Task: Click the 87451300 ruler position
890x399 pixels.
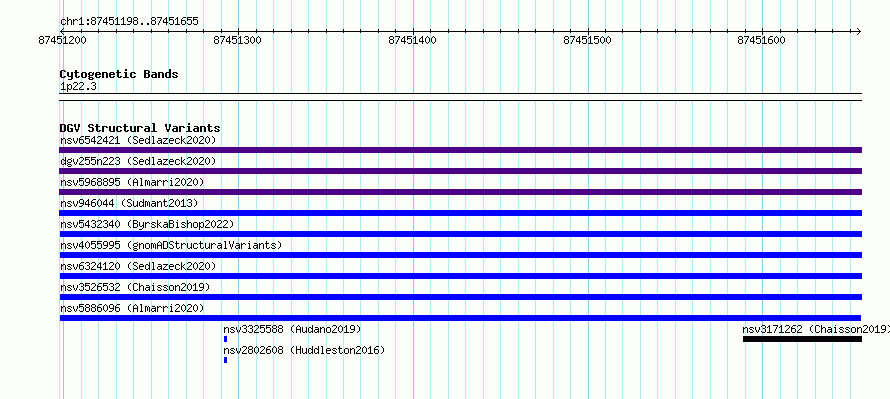Action: coord(237,40)
